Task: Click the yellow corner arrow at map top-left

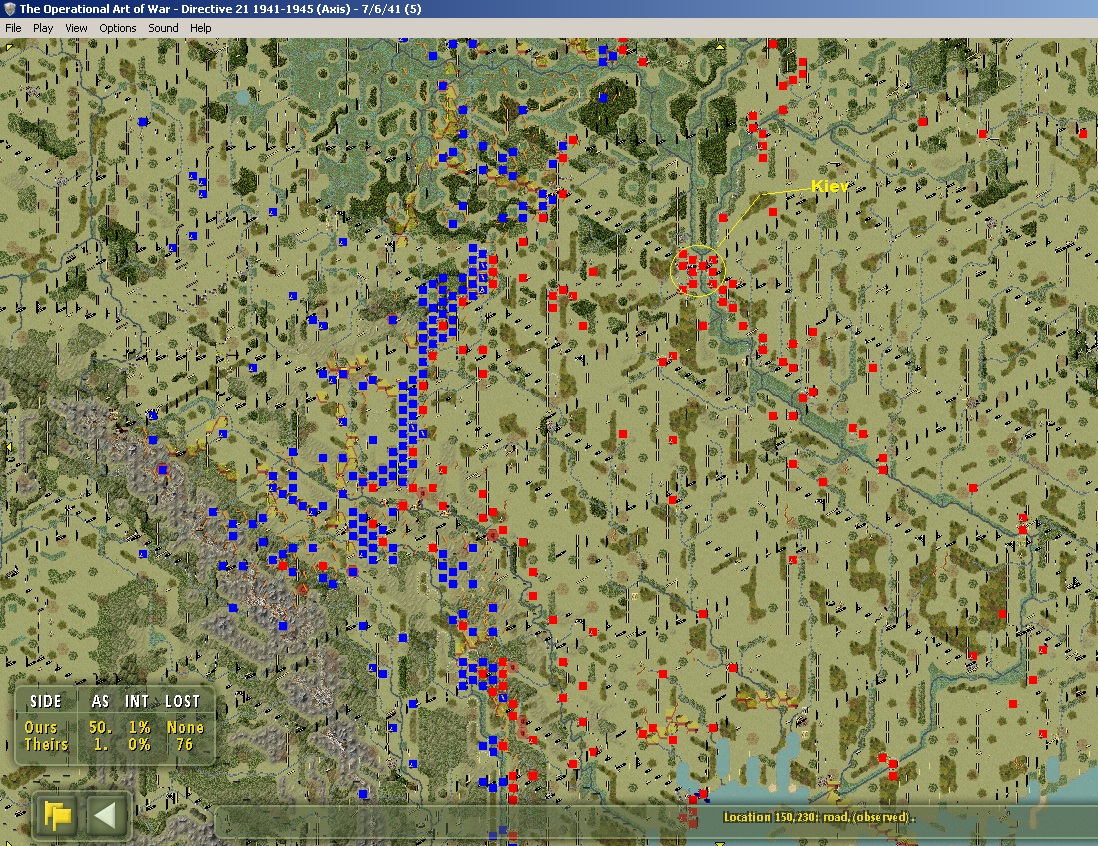Action: point(8,47)
